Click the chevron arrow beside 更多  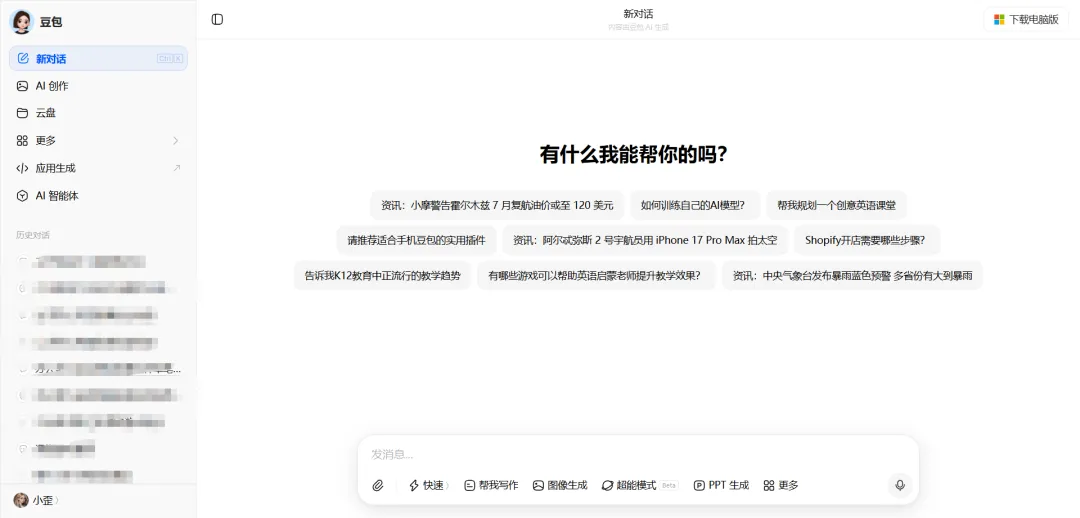pos(176,141)
